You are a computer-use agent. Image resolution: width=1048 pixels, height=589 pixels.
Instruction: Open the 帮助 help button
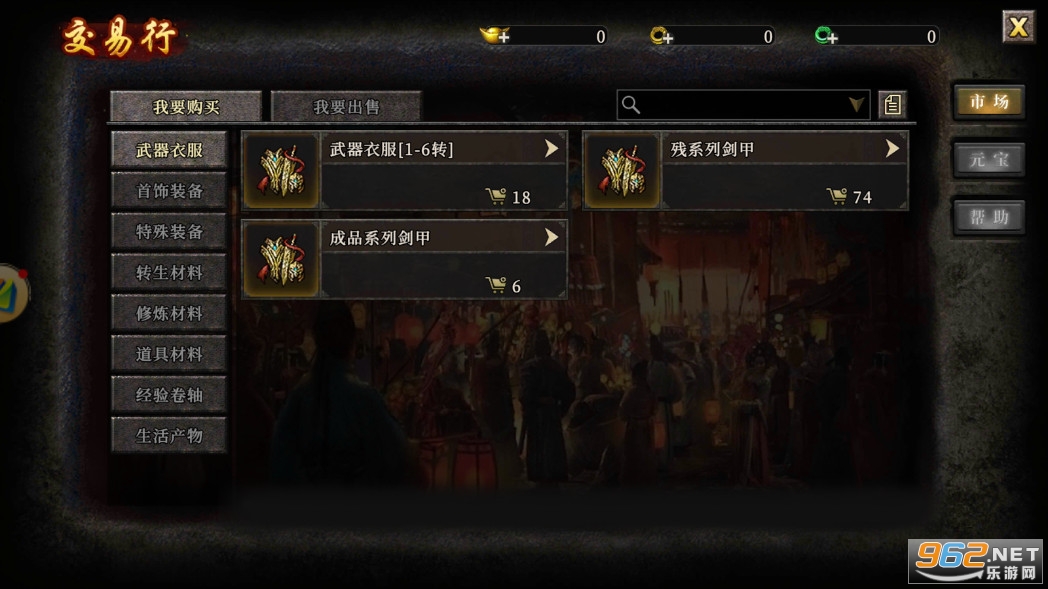(x=989, y=217)
